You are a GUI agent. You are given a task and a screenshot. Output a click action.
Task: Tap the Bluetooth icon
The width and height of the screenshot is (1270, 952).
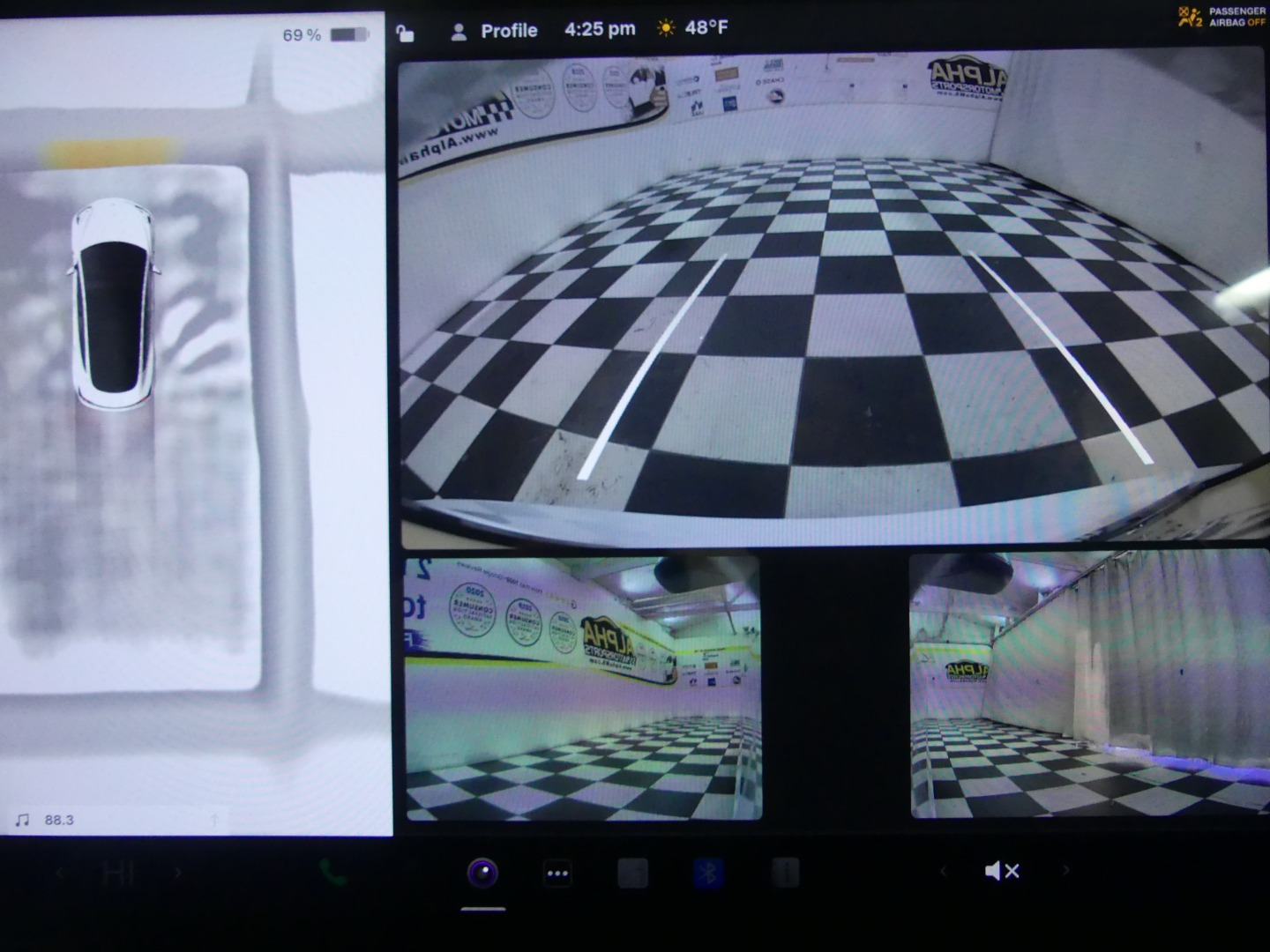tap(707, 873)
